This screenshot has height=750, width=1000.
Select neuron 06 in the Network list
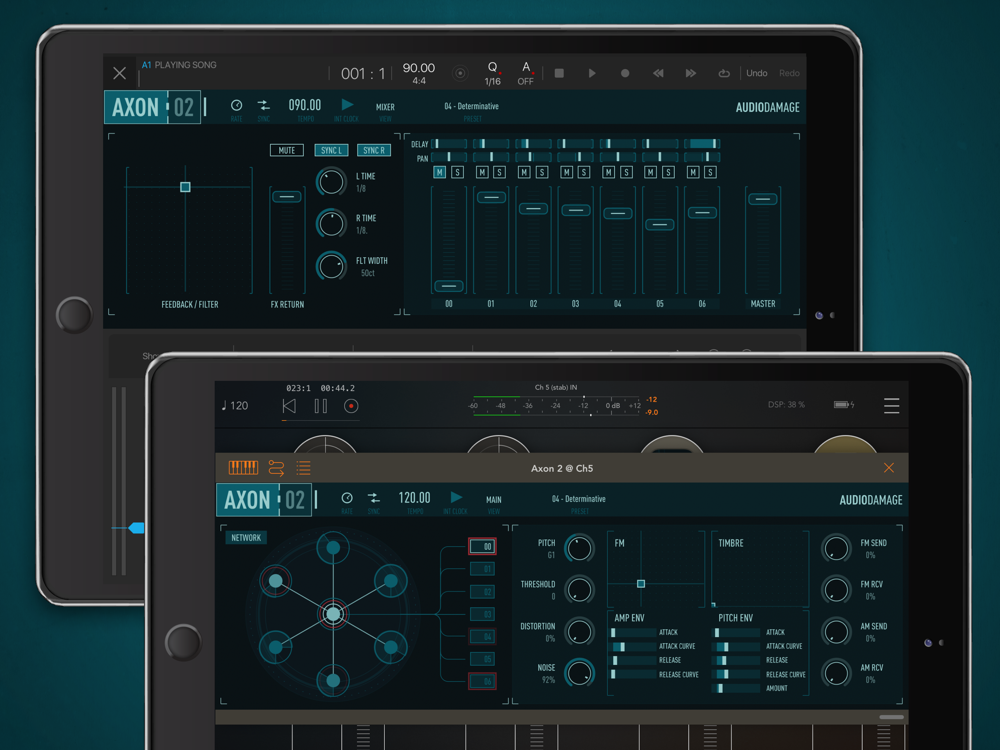click(483, 681)
